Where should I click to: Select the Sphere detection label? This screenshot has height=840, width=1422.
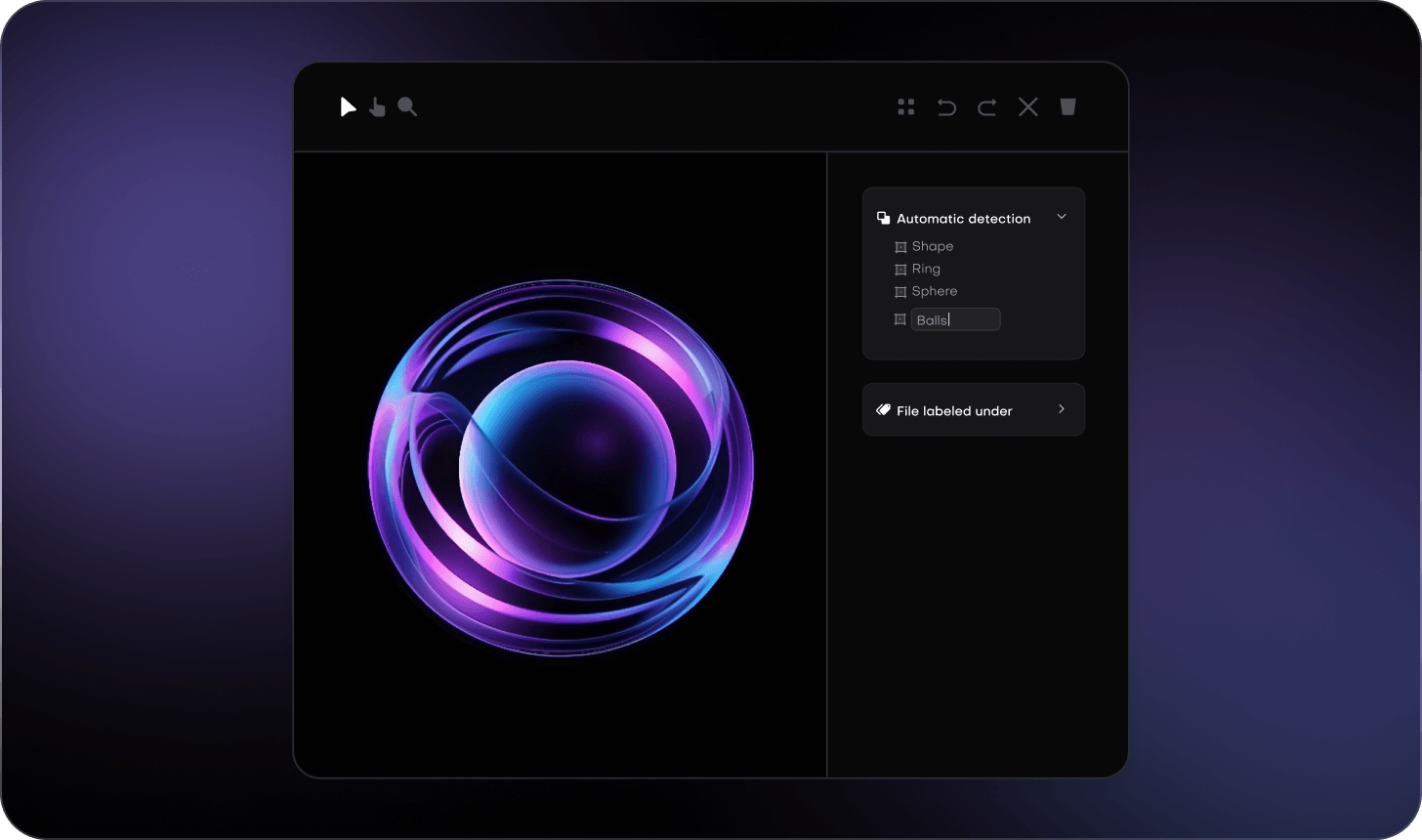(x=936, y=291)
